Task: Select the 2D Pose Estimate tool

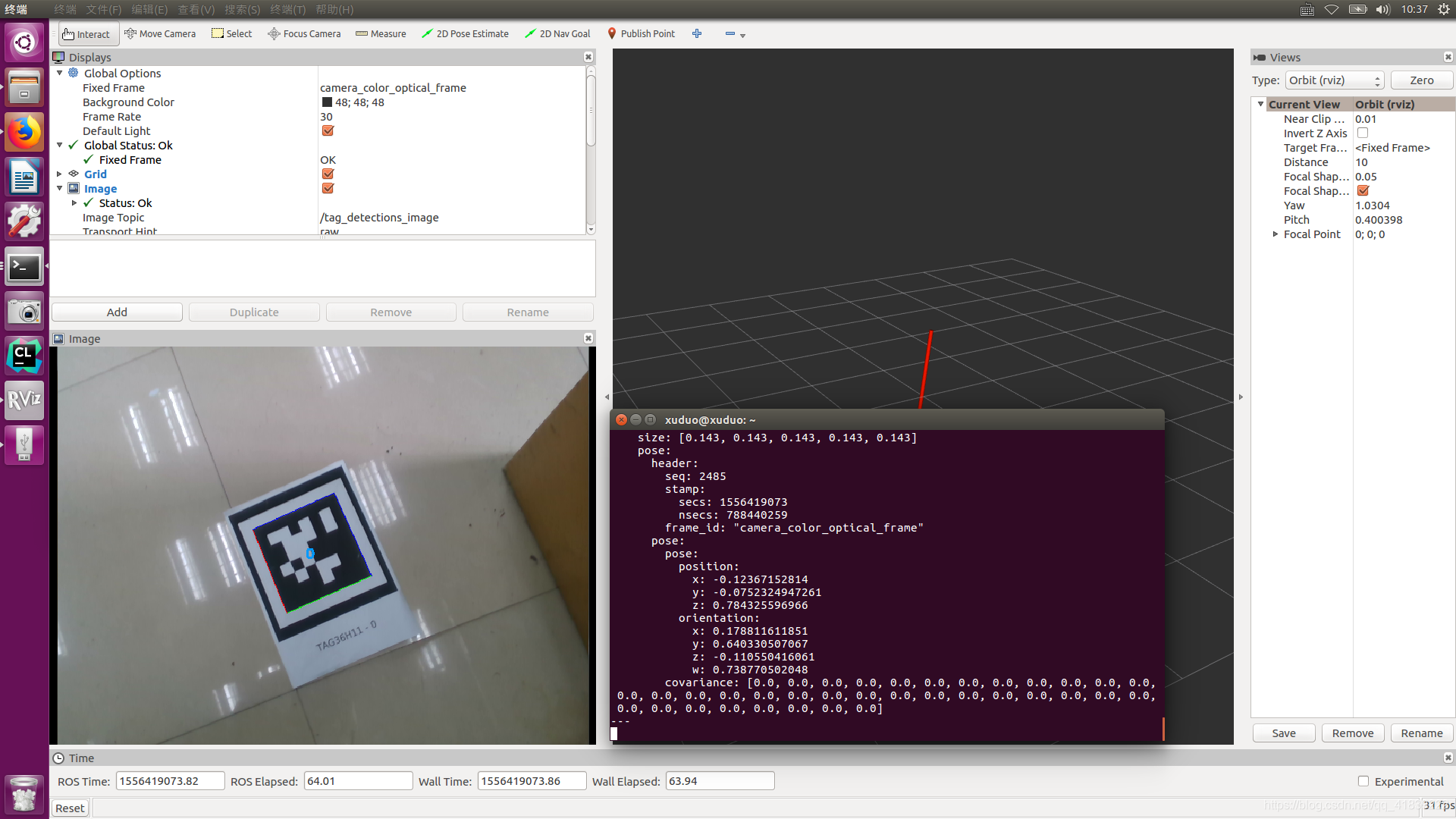Action: click(x=465, y=33)
